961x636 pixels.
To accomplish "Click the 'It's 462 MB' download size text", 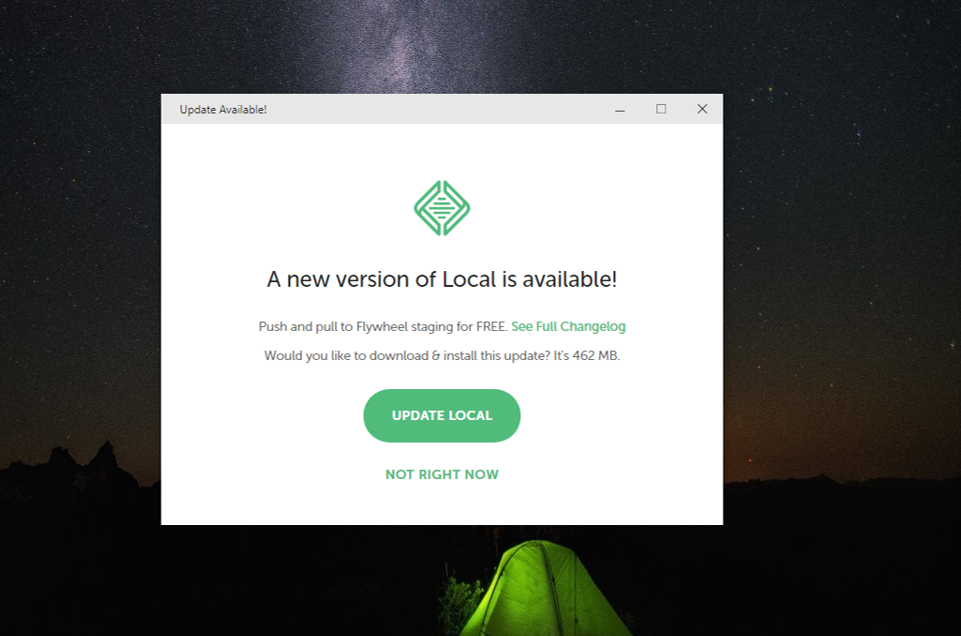I will (587, 355).
